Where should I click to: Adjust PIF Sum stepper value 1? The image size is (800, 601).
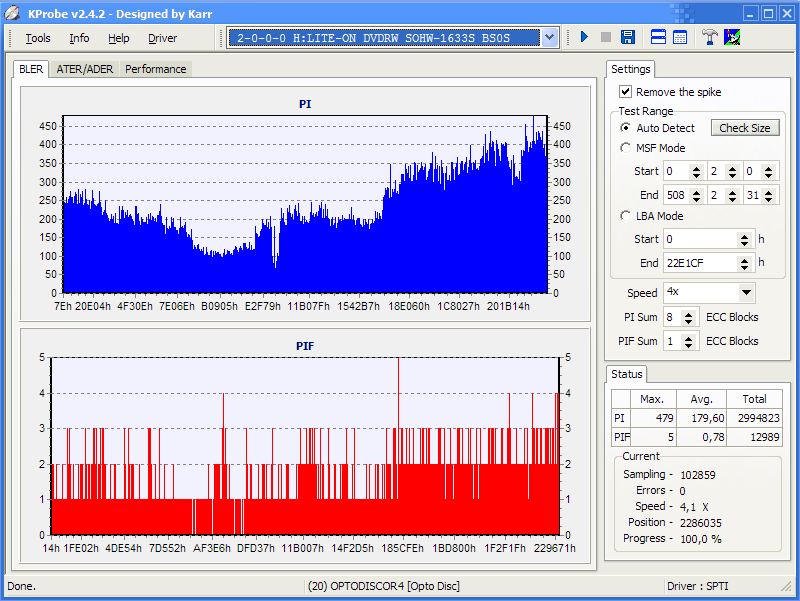click(x=688, y=341)
